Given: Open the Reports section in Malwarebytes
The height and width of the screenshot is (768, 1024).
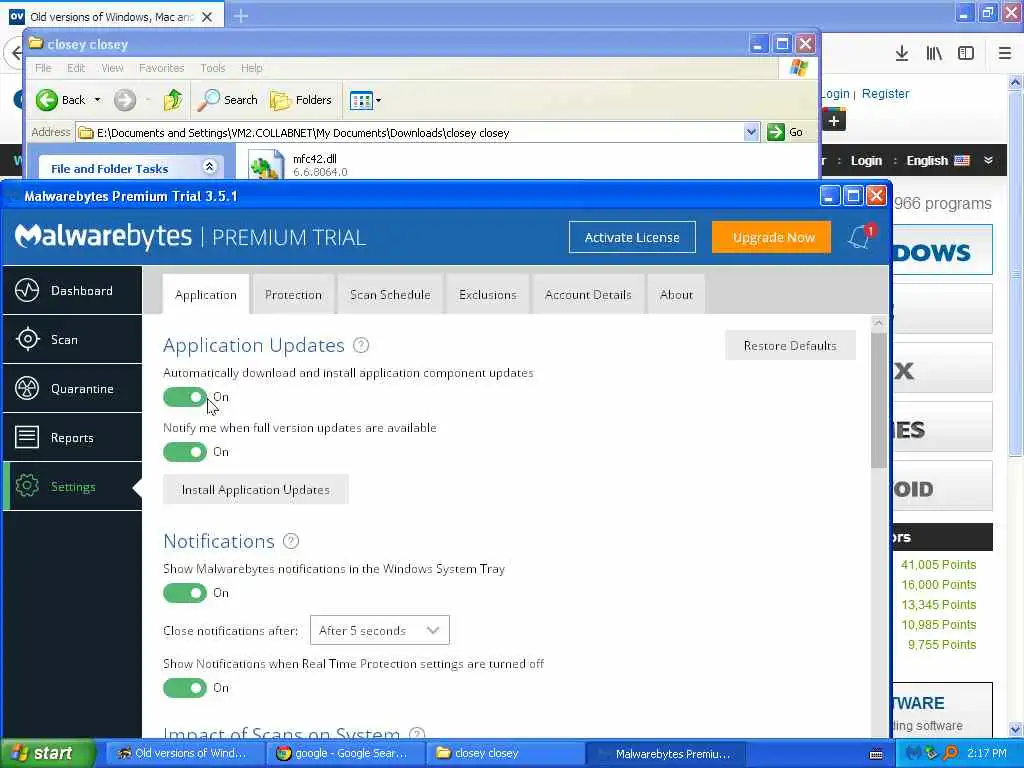Looking at the screenshot, I should point(72,438).
